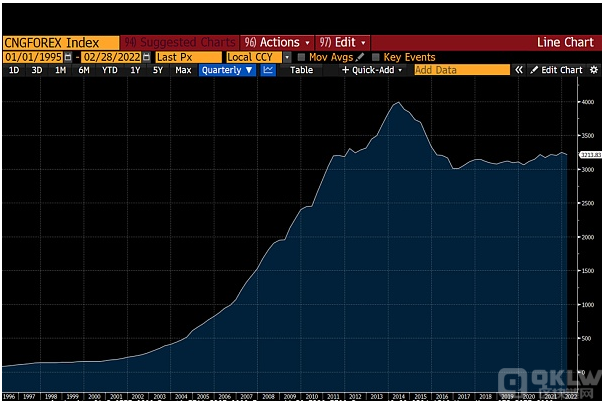607x404 pixels.
Task: Open 90) Suggested Charts
Action: click(179, 43)
